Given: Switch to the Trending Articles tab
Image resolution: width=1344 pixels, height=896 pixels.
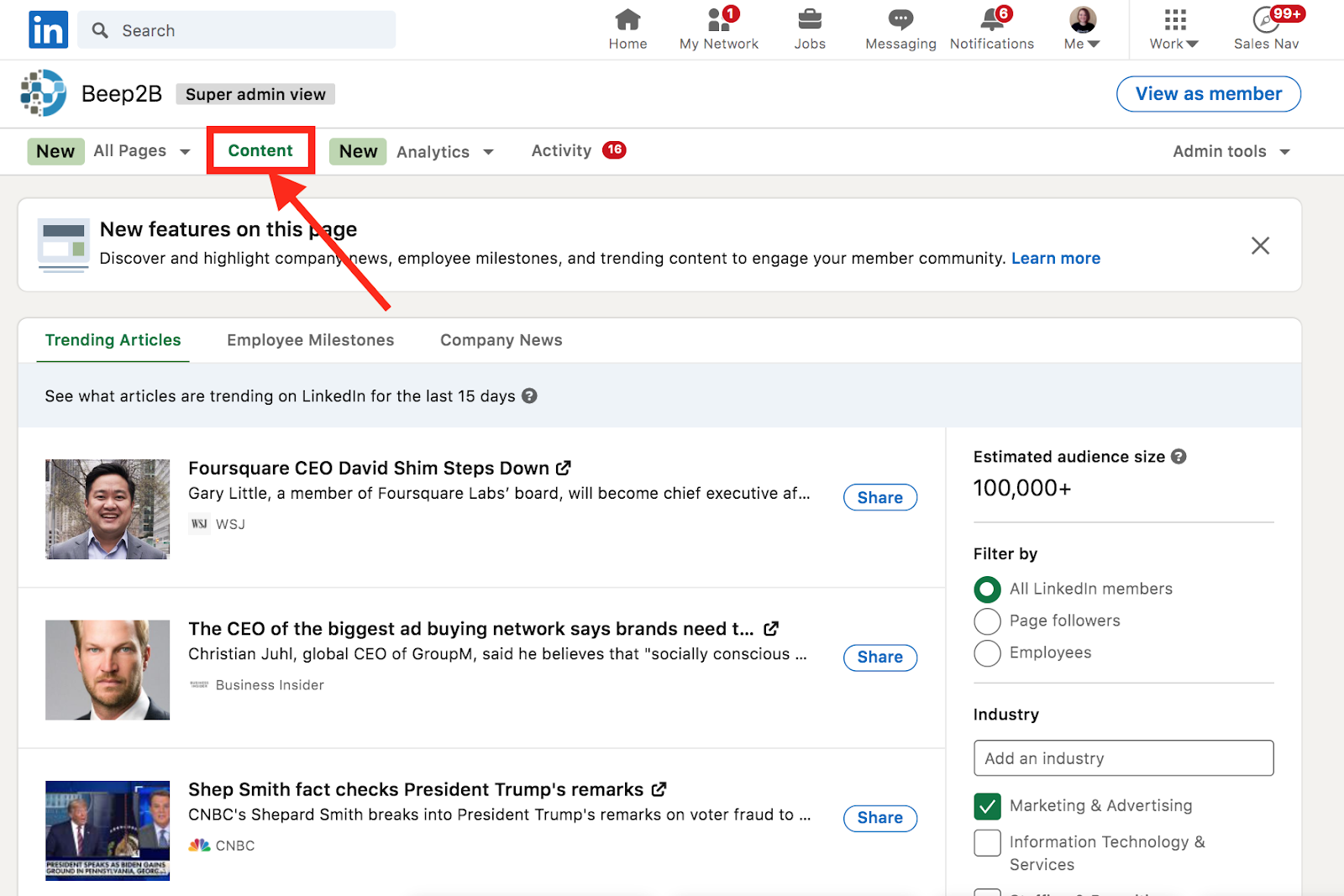Looking at the screenshot, I should (113, 340).
